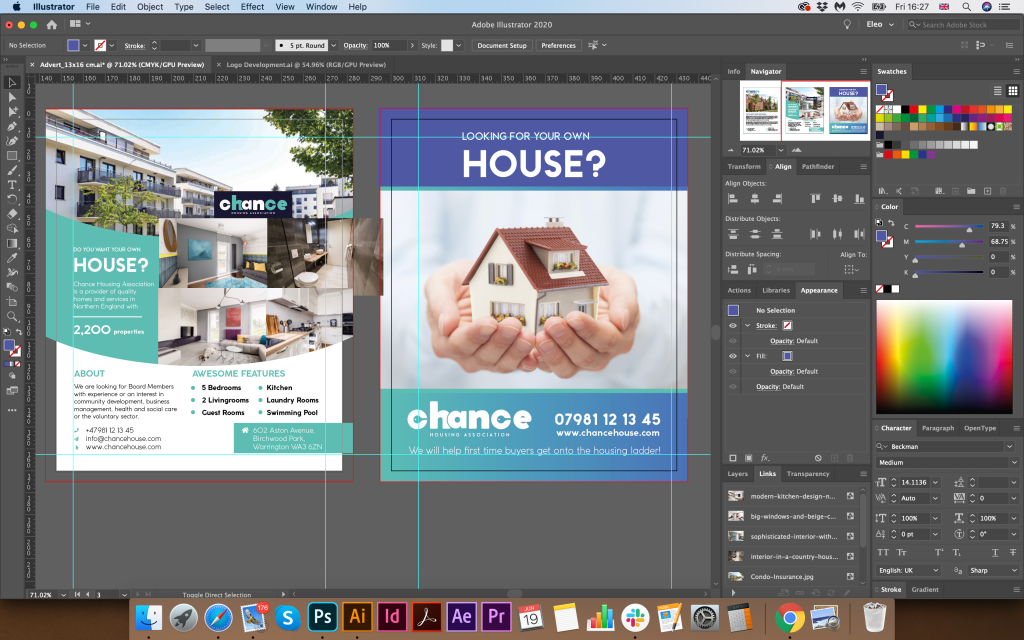Screen dimensions: 1024x640
Task: Select the Type tool in the toolbar
Action: click(12, 185)
